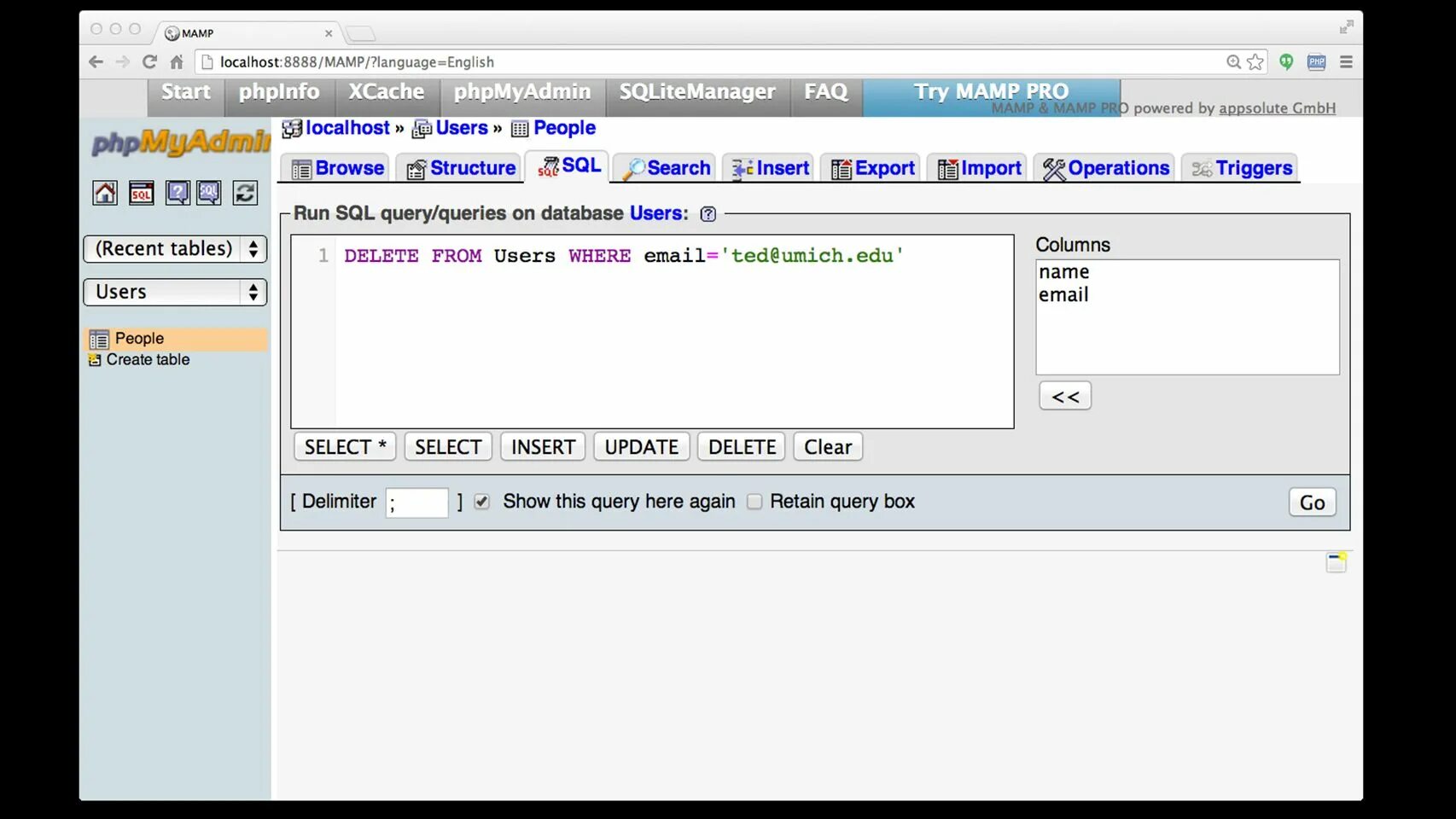Go to the Import tab
1456x819 pixels.
979,168
